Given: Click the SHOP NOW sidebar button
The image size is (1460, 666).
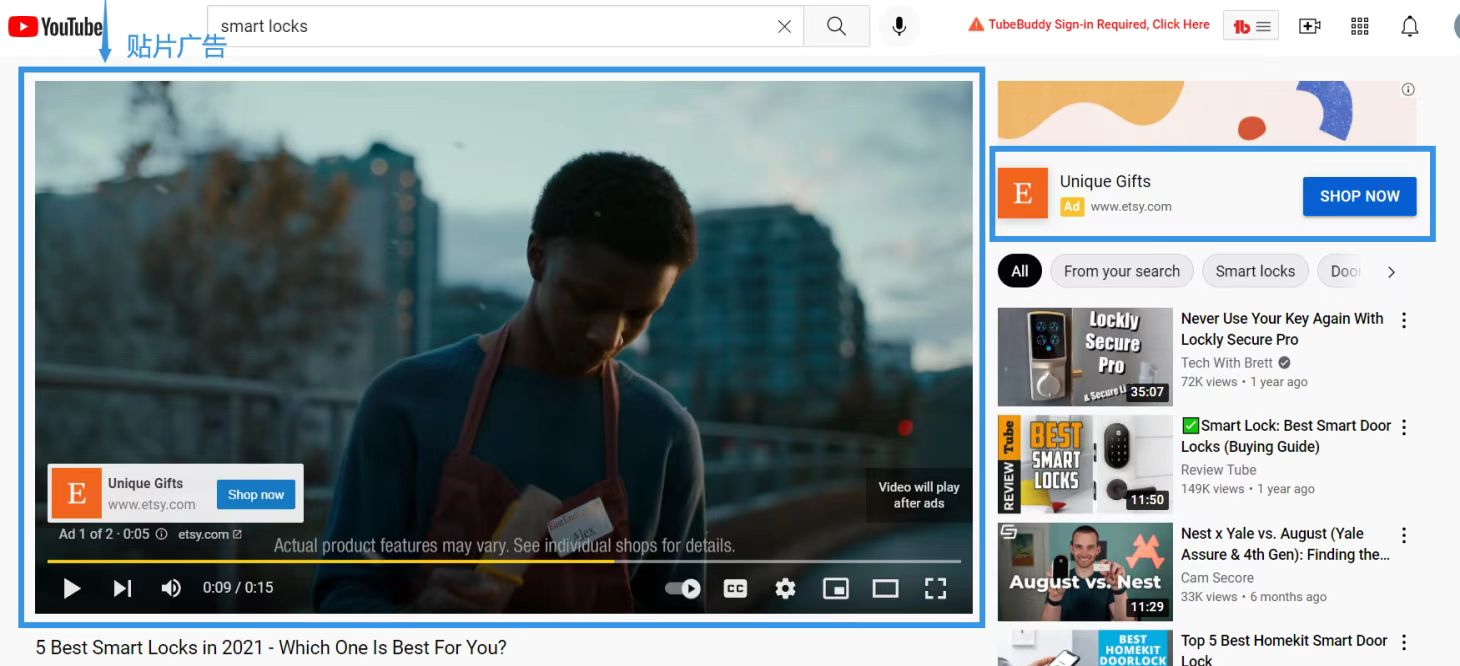Looking at the screenshot, I should 1359,196.
